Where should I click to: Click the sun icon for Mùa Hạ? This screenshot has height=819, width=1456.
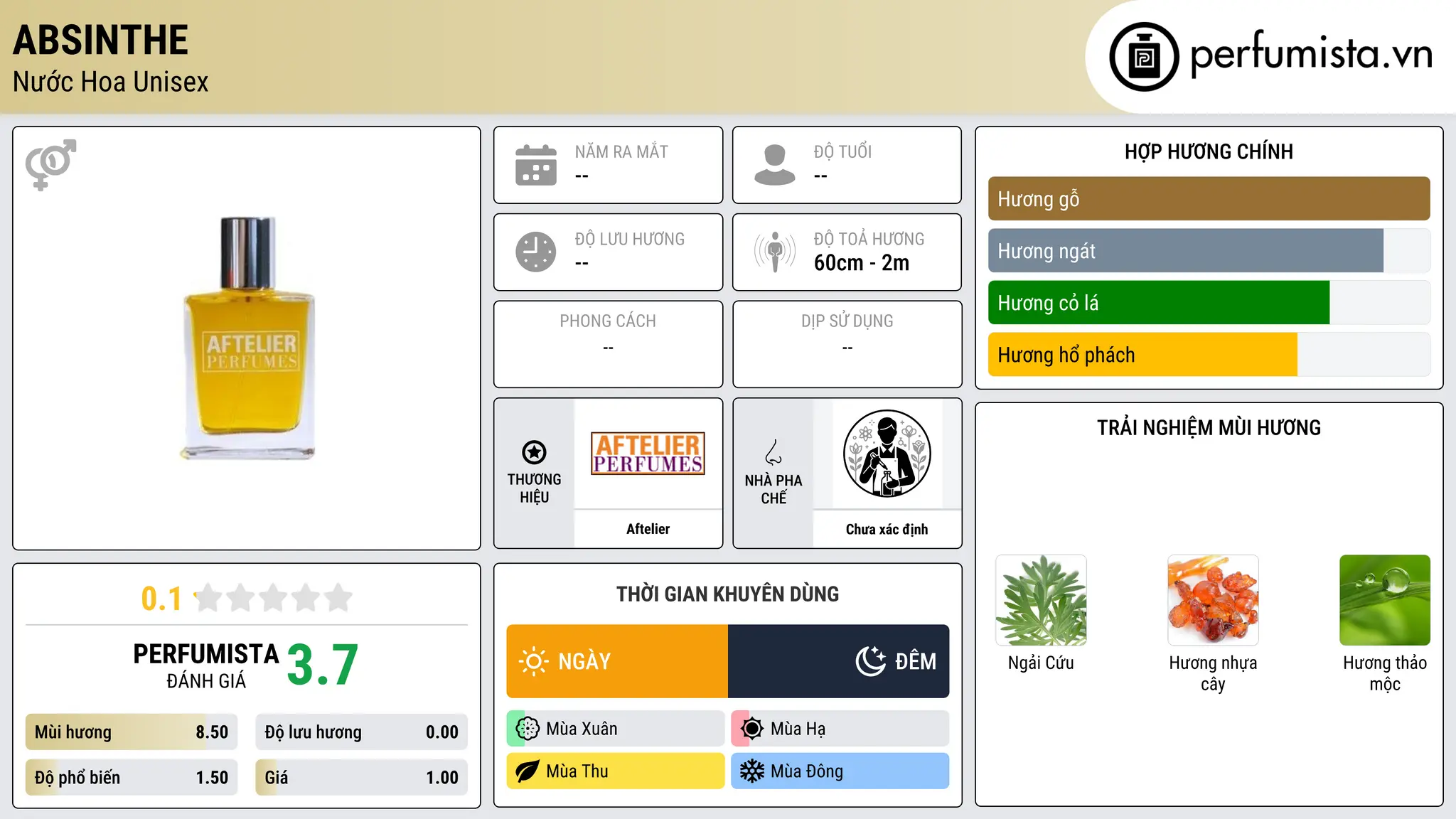coord(752,729)
